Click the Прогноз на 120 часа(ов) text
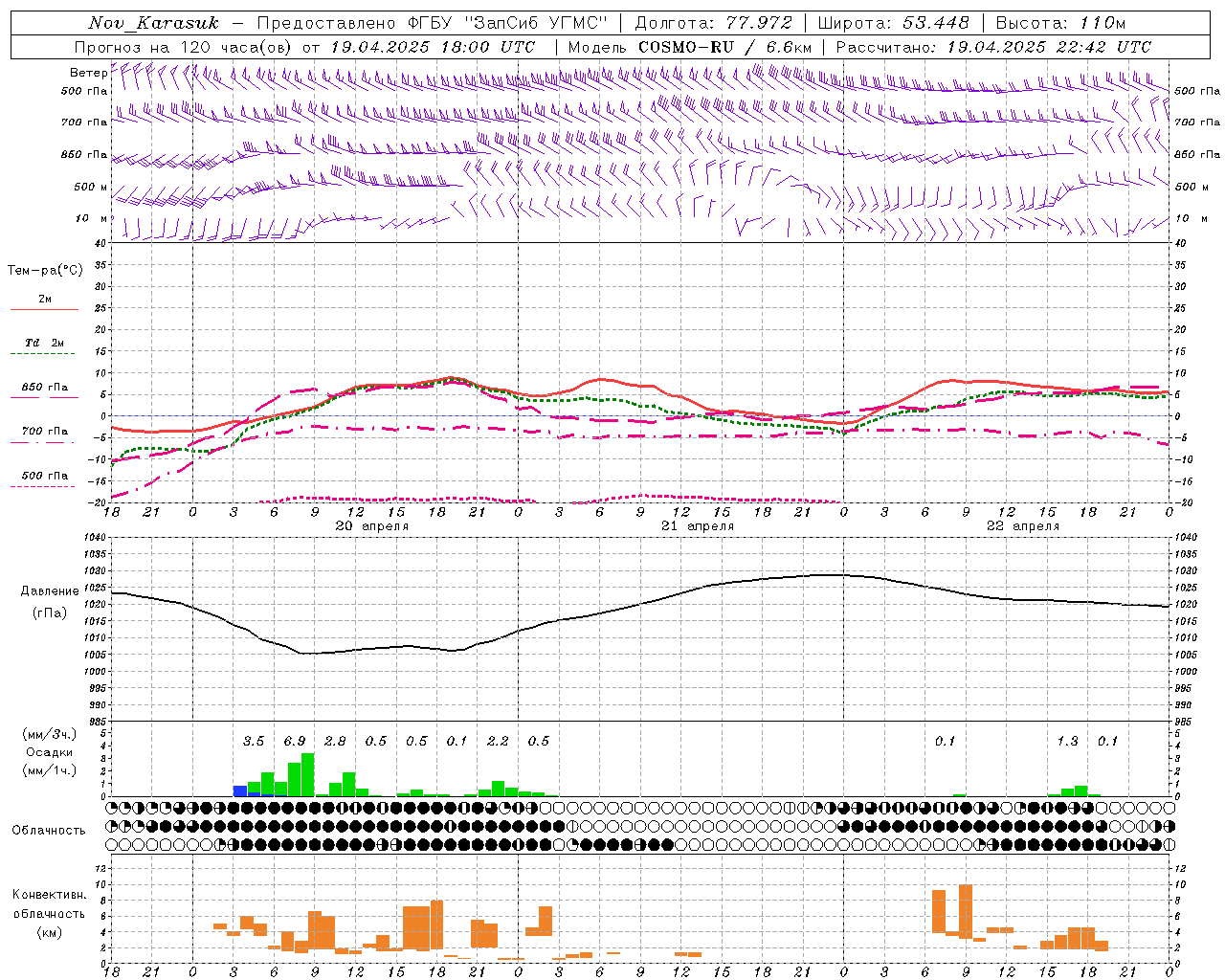Screen dimensions: 1225x980 184,47
